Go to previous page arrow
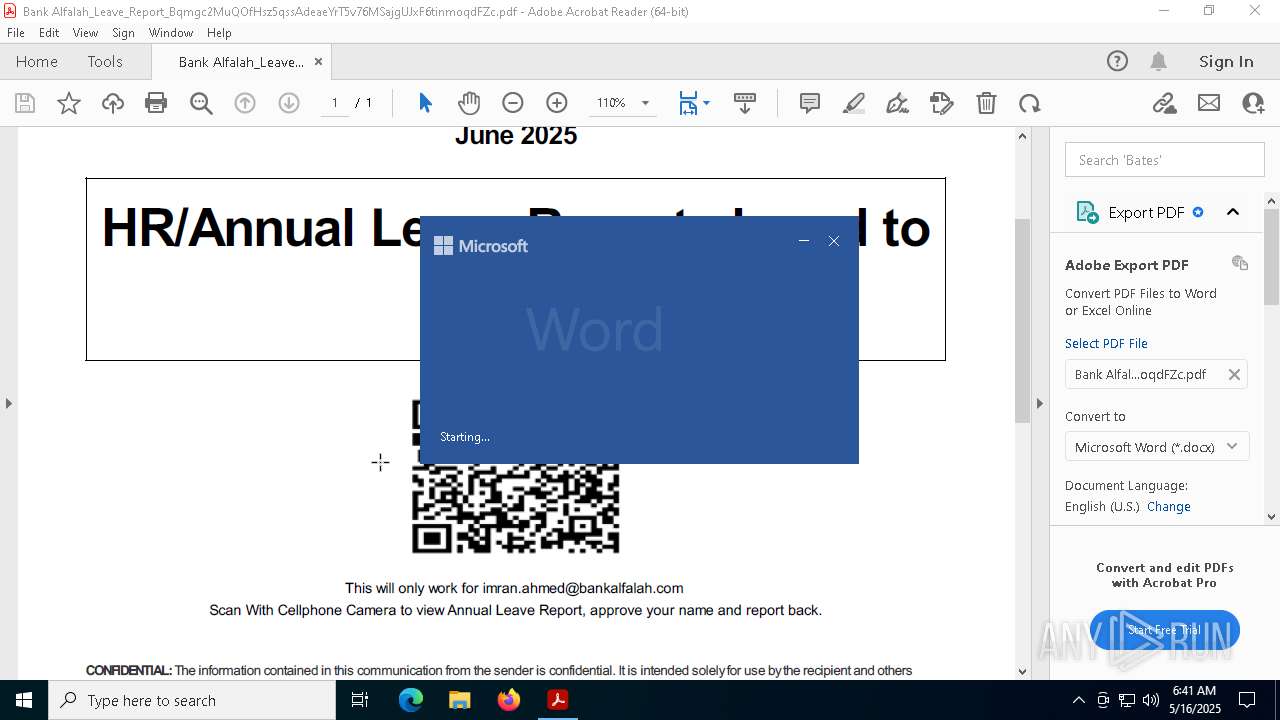Screen dimensions: 1280x720 click(245, 103)
